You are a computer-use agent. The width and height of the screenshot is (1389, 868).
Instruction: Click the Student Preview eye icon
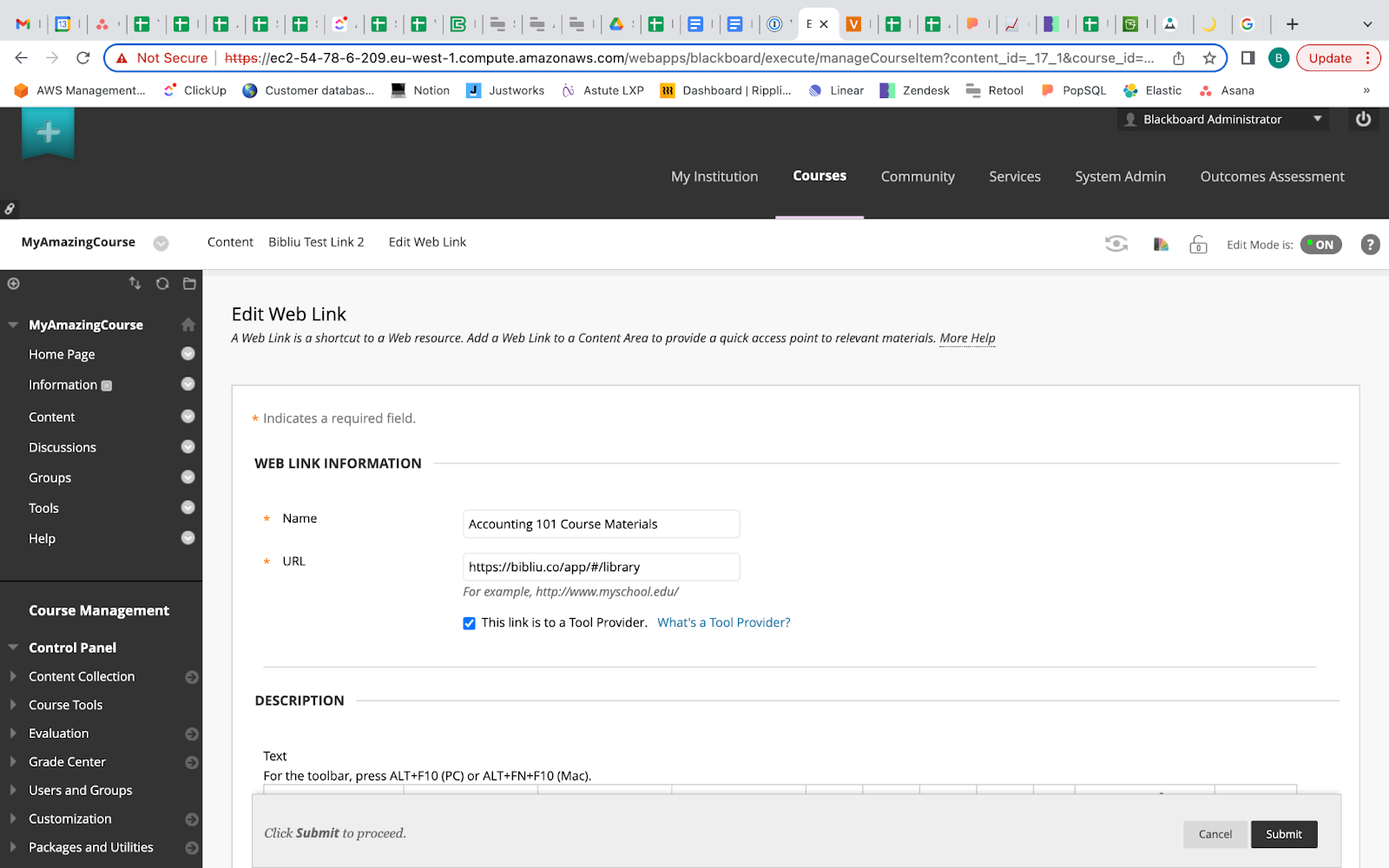coord(1116,244)
